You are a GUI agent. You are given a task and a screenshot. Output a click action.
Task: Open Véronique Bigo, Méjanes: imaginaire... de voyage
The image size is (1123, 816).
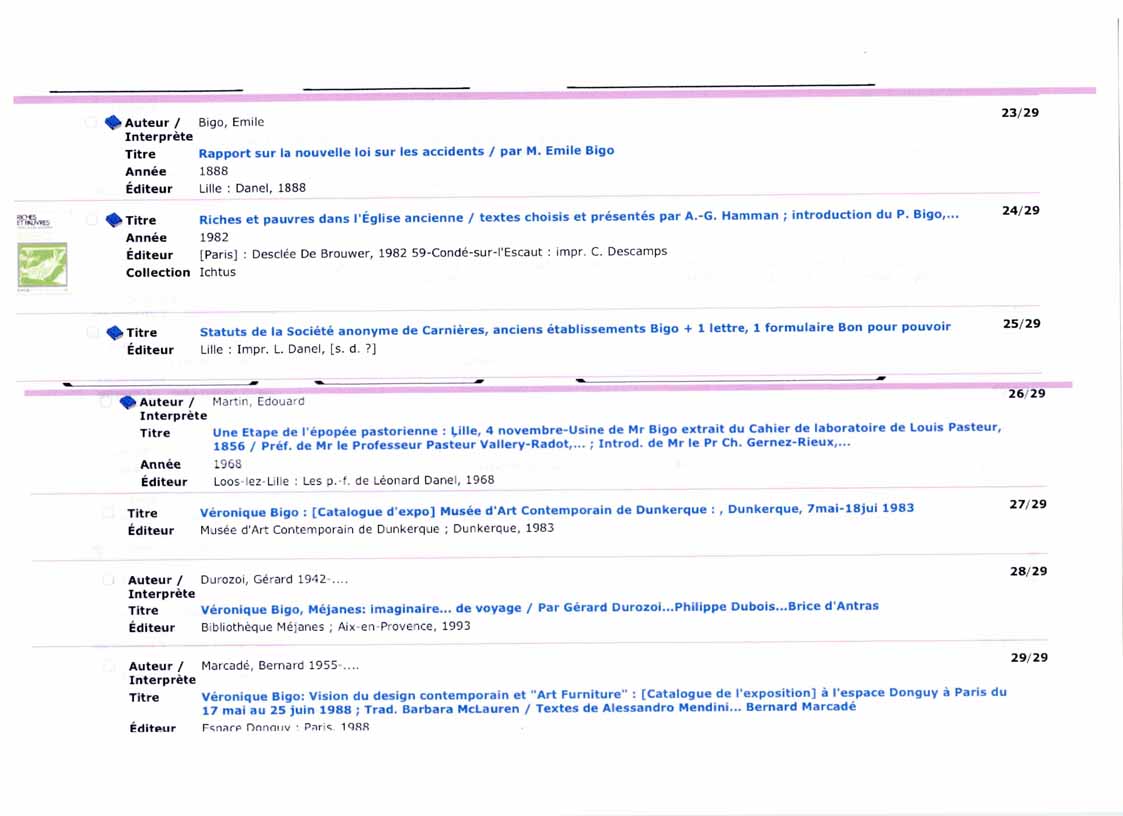(539, 608)
